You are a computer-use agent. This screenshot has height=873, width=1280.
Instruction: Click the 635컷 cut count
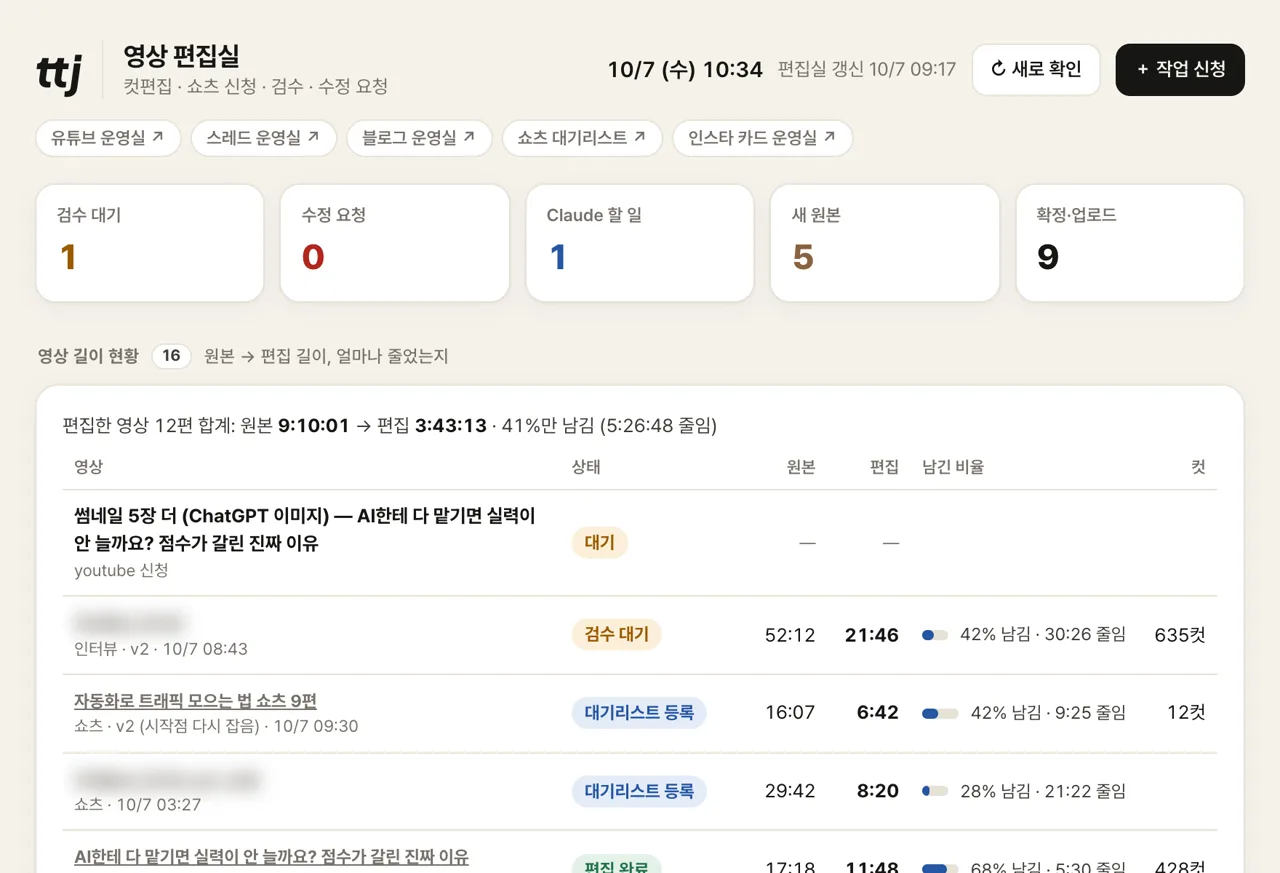(x=1180, y=635)
